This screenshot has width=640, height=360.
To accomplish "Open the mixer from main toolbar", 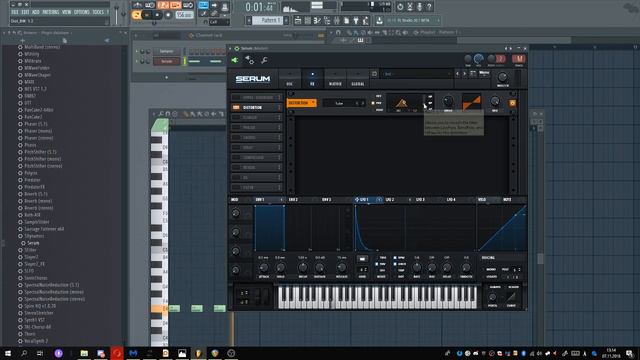I will [x=336, y=20].
